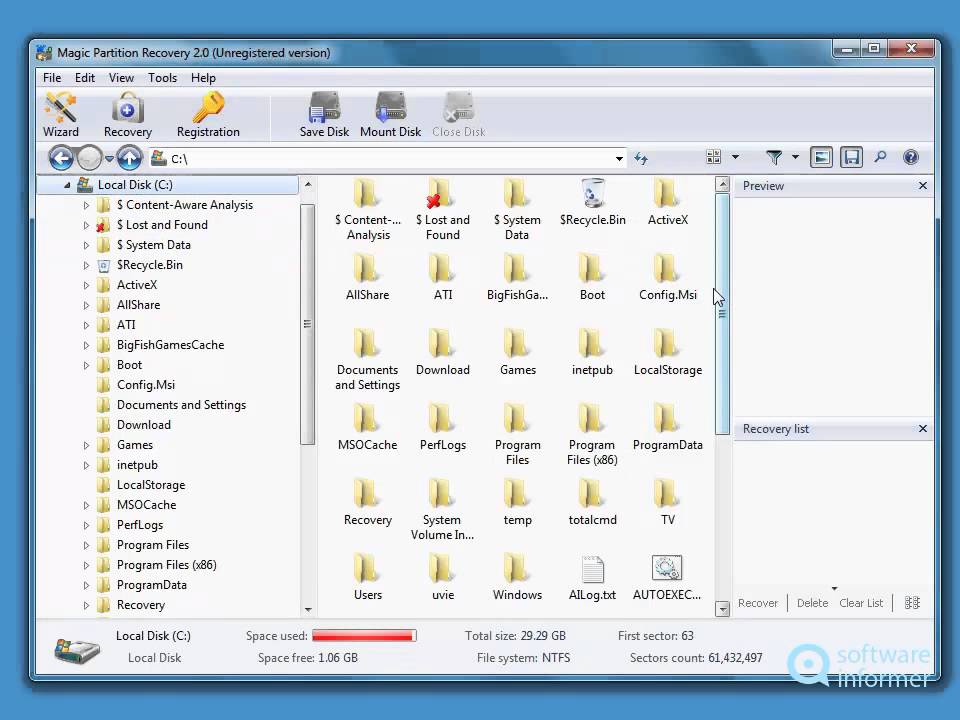
Task: Open the Edit menu
Action: [x=84, y=78]
